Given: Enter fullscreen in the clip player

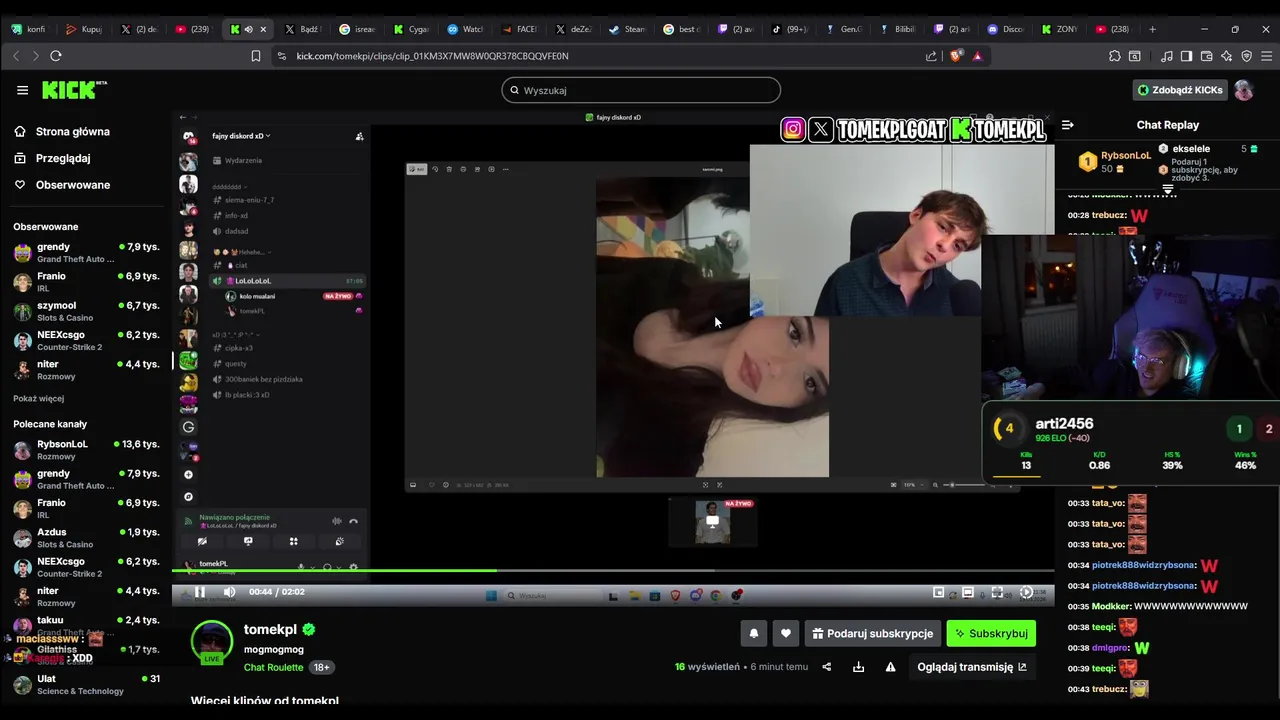Looking at the screenshot, I should click(x=997, y=593).
